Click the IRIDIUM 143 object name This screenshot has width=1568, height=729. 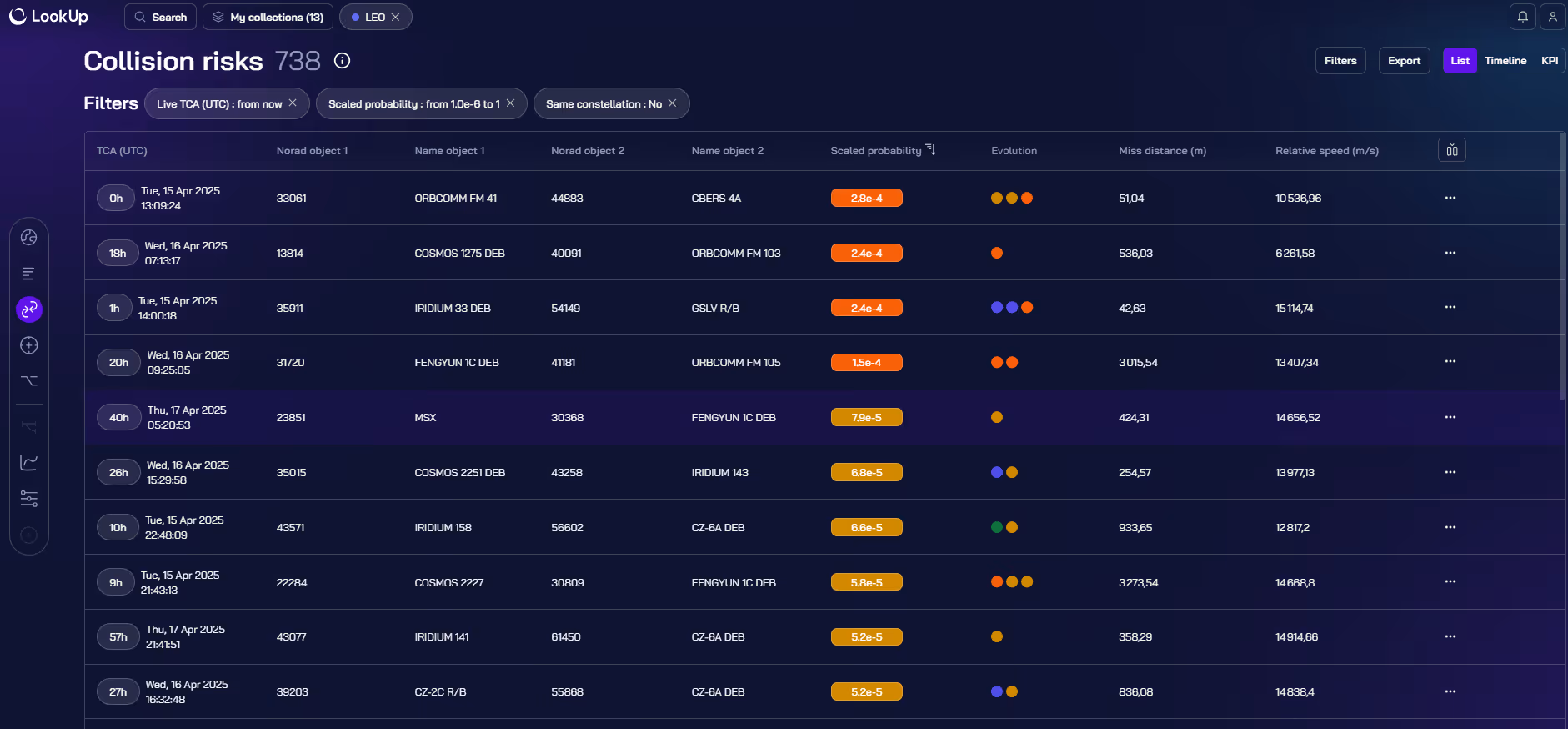point(720,472)
